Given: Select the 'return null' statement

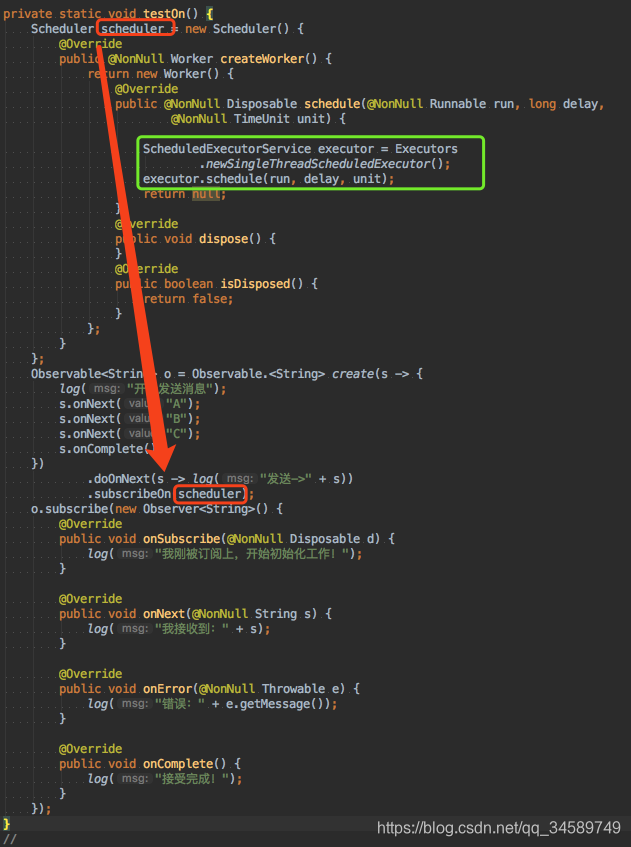Looking at the screenshot, I should [182, 194].
